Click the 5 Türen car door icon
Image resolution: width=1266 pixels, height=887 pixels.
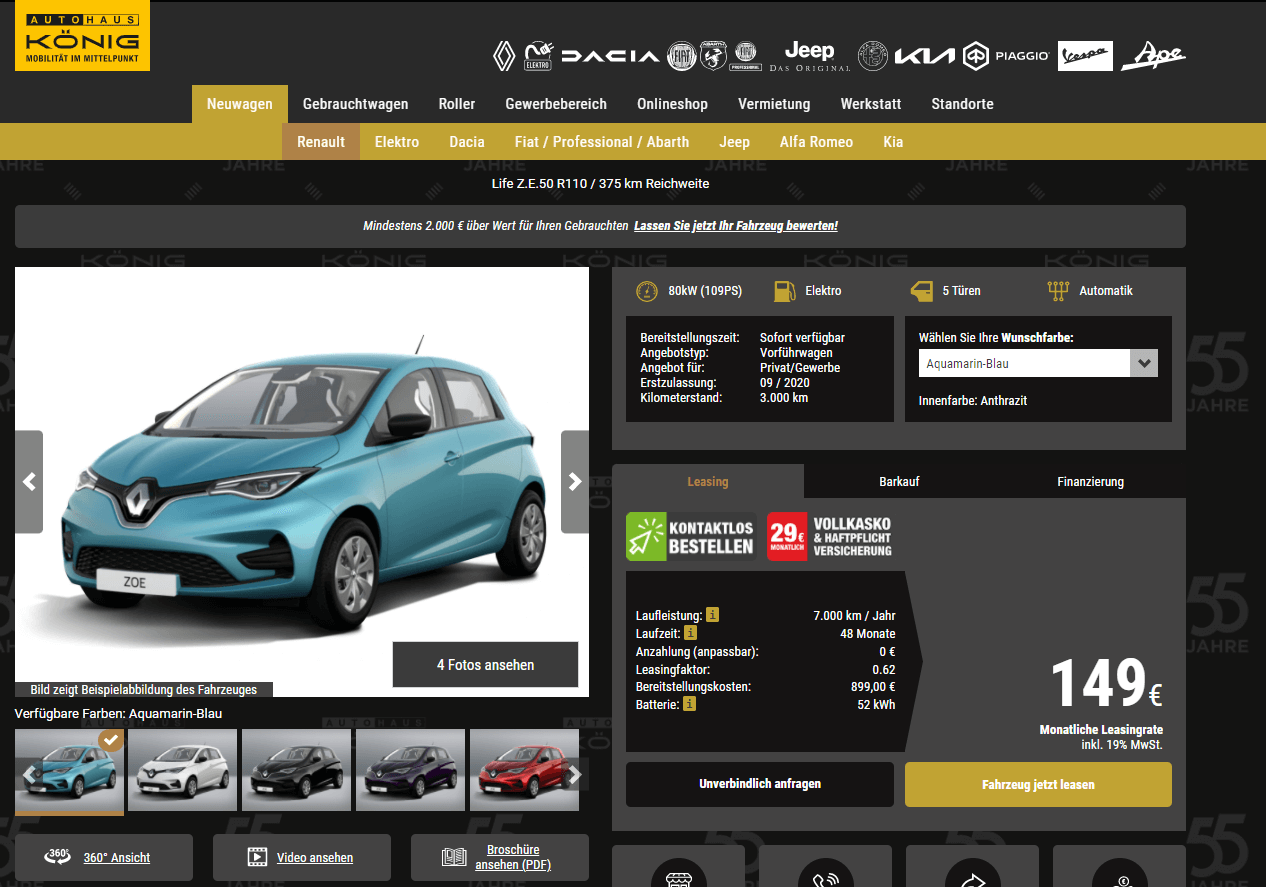coord(921,291)
